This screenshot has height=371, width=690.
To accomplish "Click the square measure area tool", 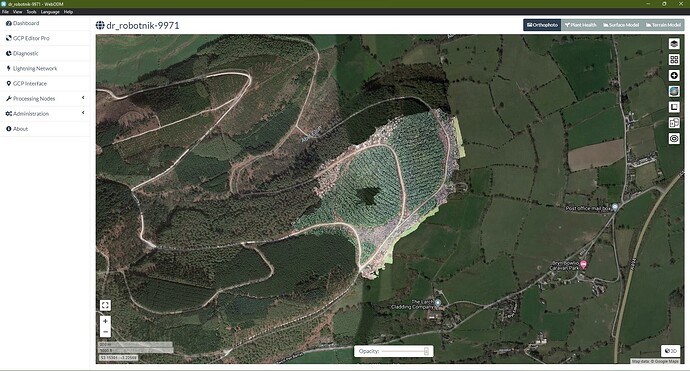I will 674,107.
